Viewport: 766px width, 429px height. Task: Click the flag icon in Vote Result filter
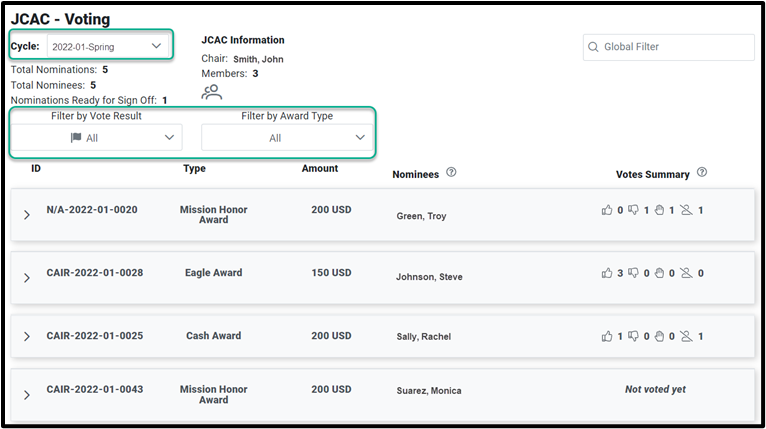point(76,138)
